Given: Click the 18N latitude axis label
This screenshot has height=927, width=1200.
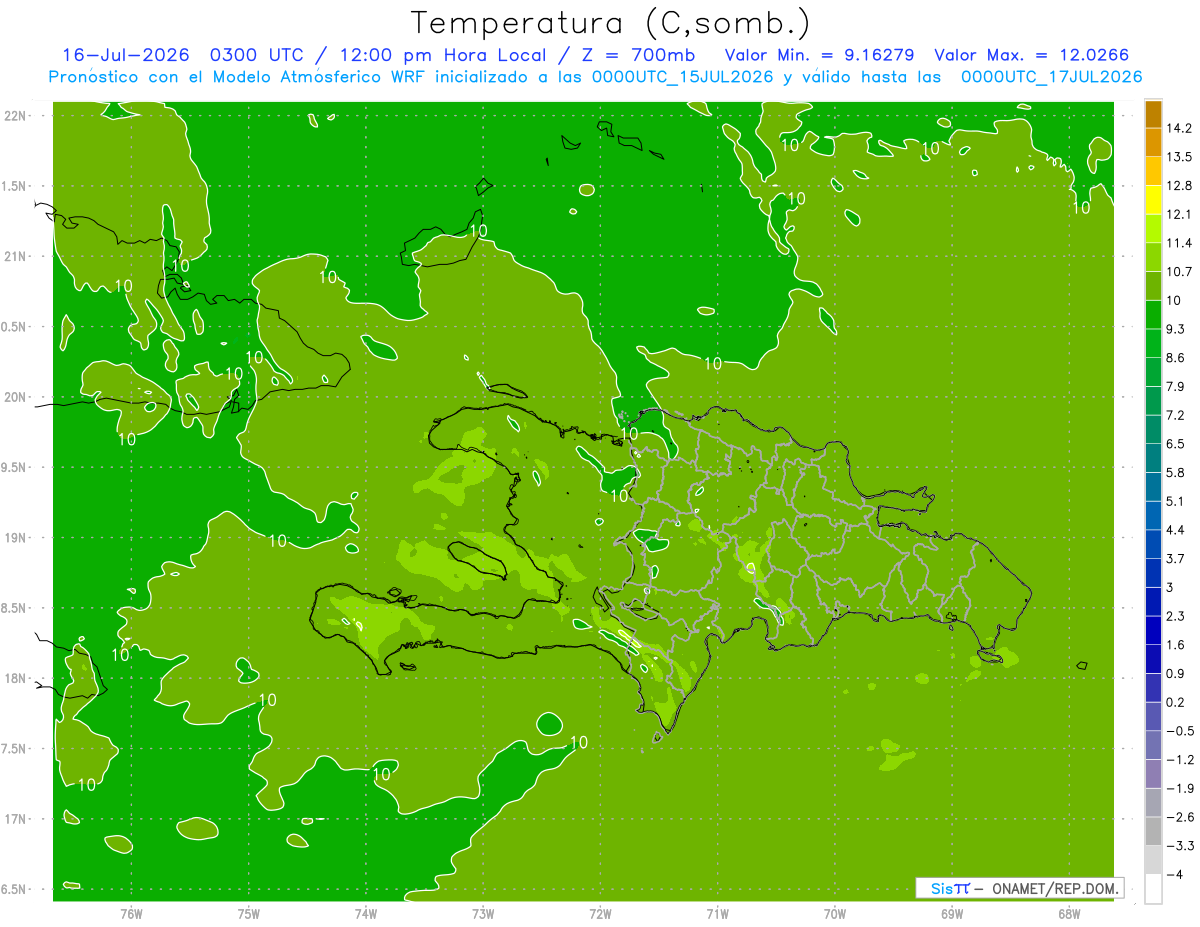Looking at the screenshot, I should 14,678.
